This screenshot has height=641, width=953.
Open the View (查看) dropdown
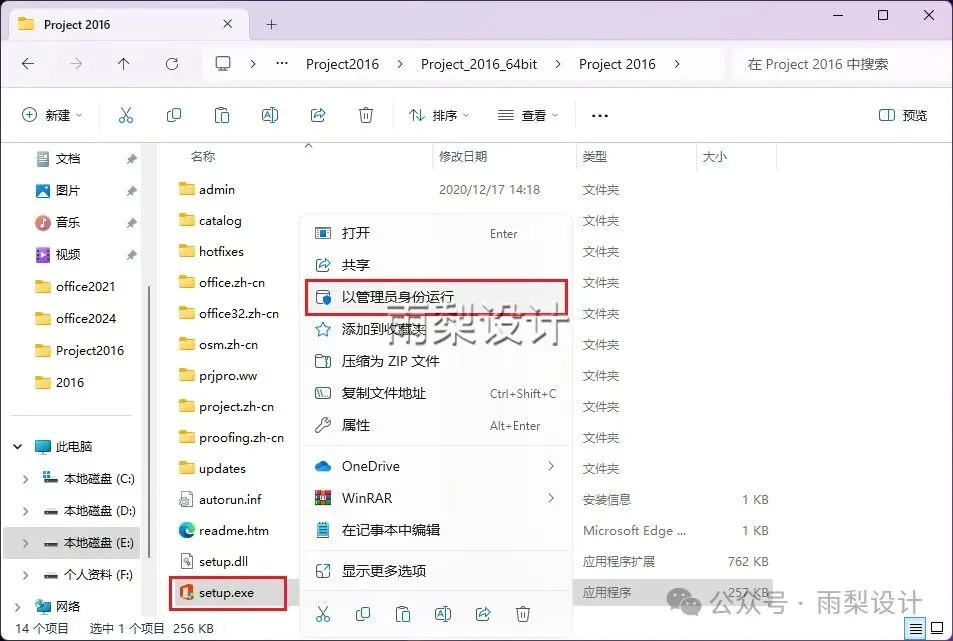pos(528,115)
